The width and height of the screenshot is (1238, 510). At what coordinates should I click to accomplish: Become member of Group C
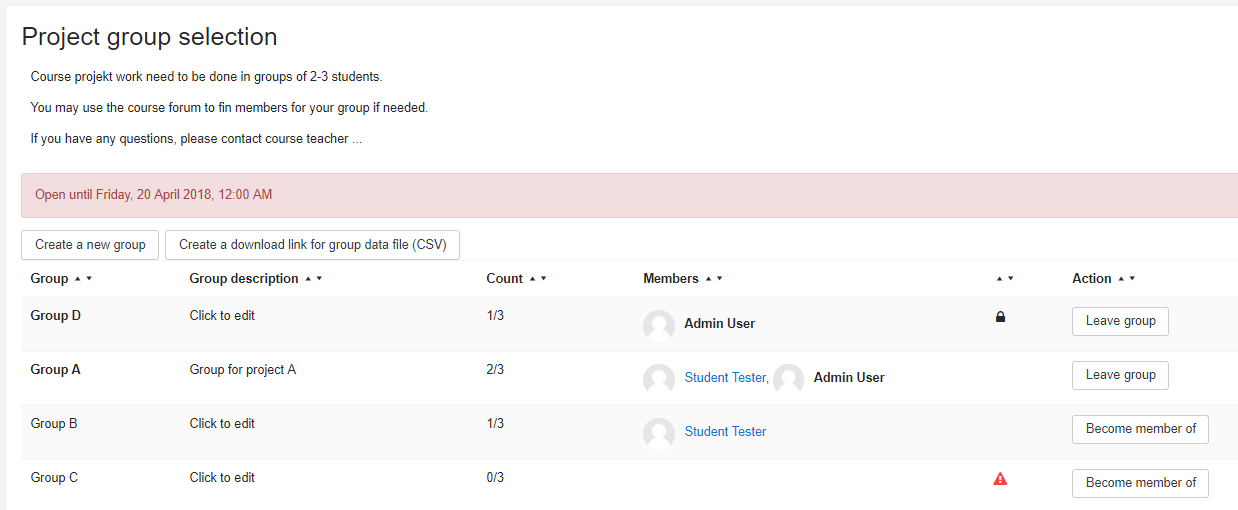1140,483
